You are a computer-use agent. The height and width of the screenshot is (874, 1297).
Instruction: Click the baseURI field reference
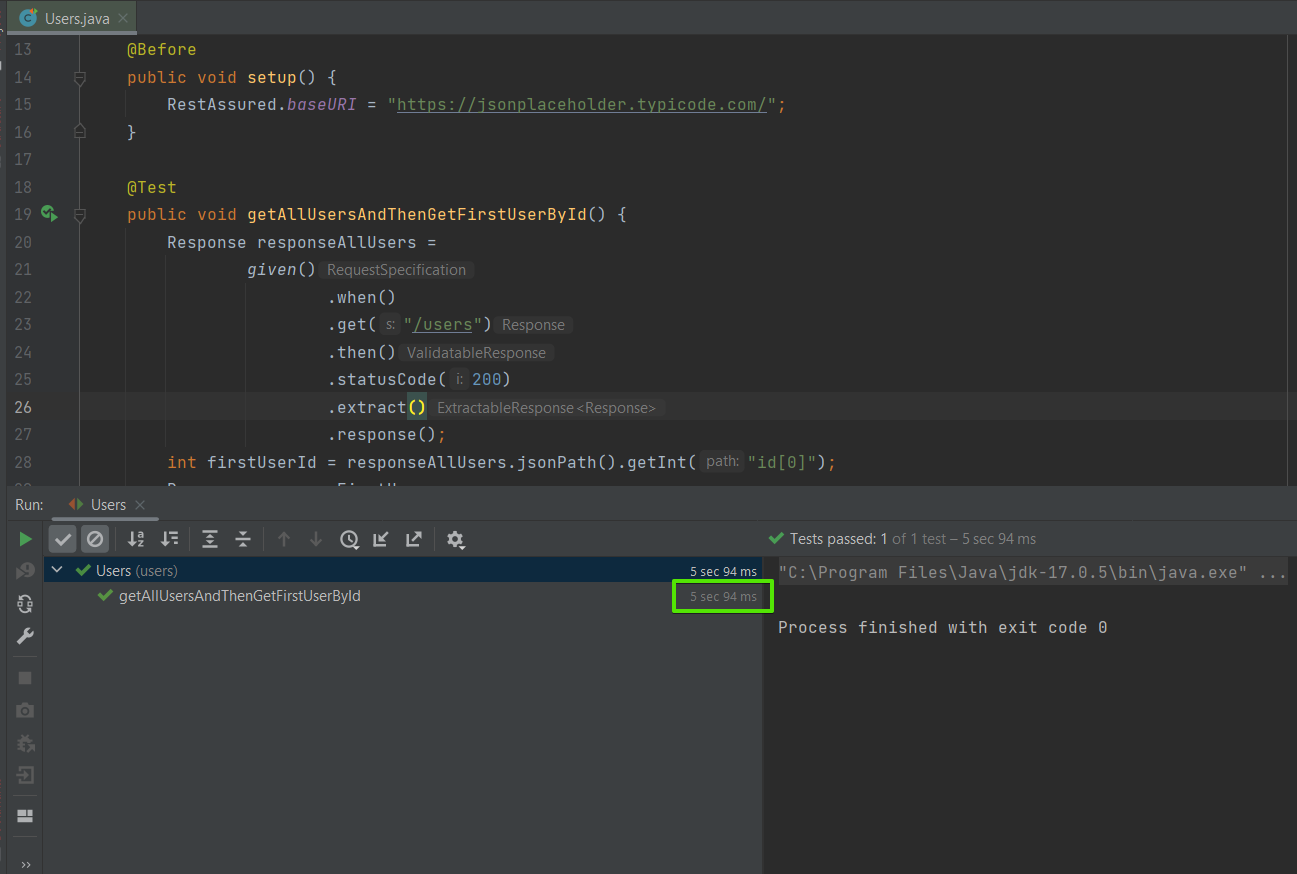[x=322, y=104]
